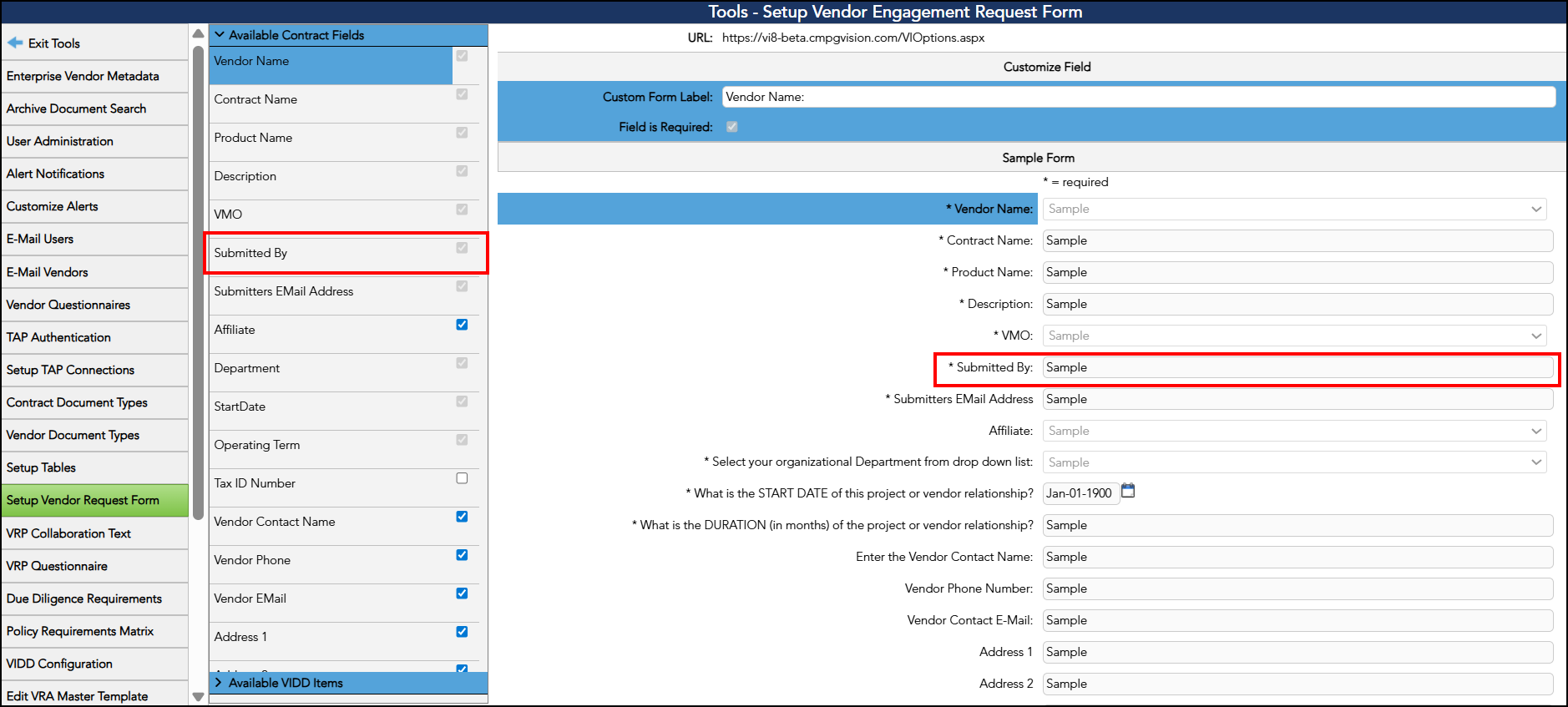Viewport: 1568px width, 707px height.
Task: Expand the Available VIDD Items section
Action: [220, 683]
